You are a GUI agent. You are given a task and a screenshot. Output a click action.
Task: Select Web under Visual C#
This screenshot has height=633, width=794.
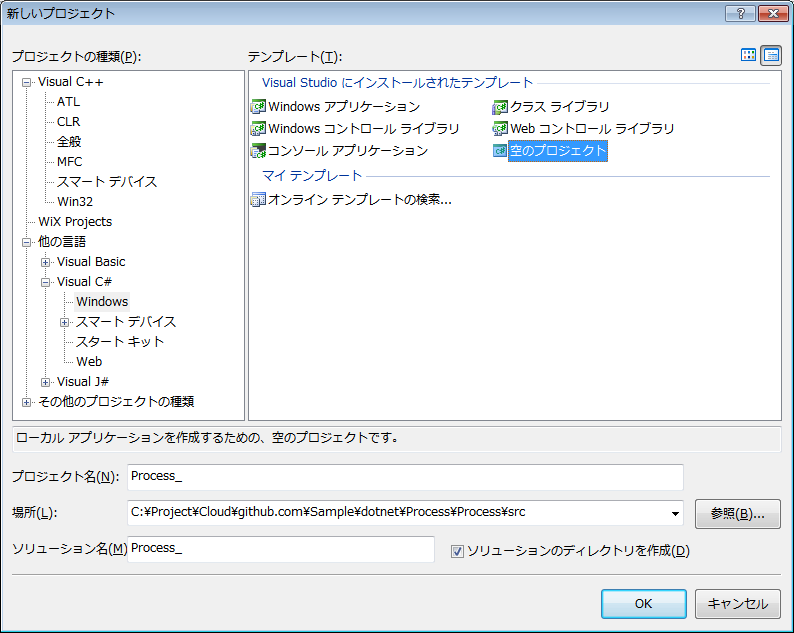[x=89, y=362]
